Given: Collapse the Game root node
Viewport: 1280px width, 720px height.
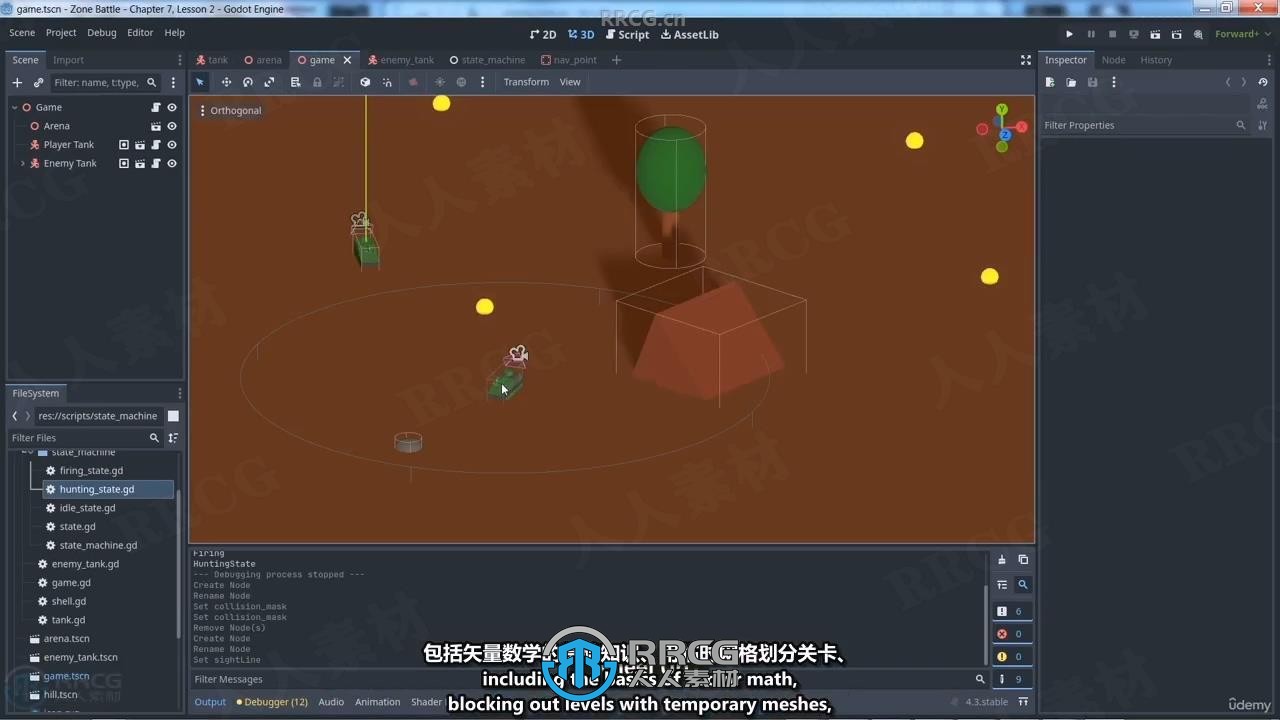Looking at the screenshot, I should pos(15,107).
